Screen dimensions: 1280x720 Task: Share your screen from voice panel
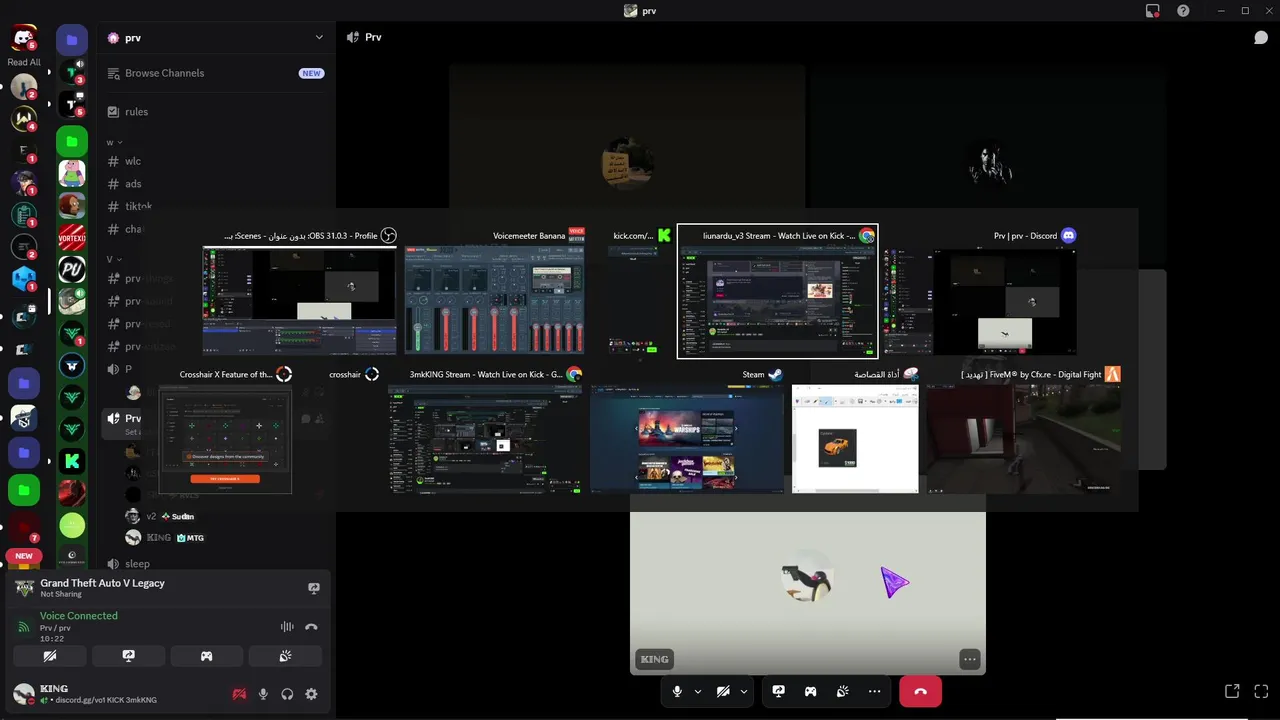click(x=128, y=656)
